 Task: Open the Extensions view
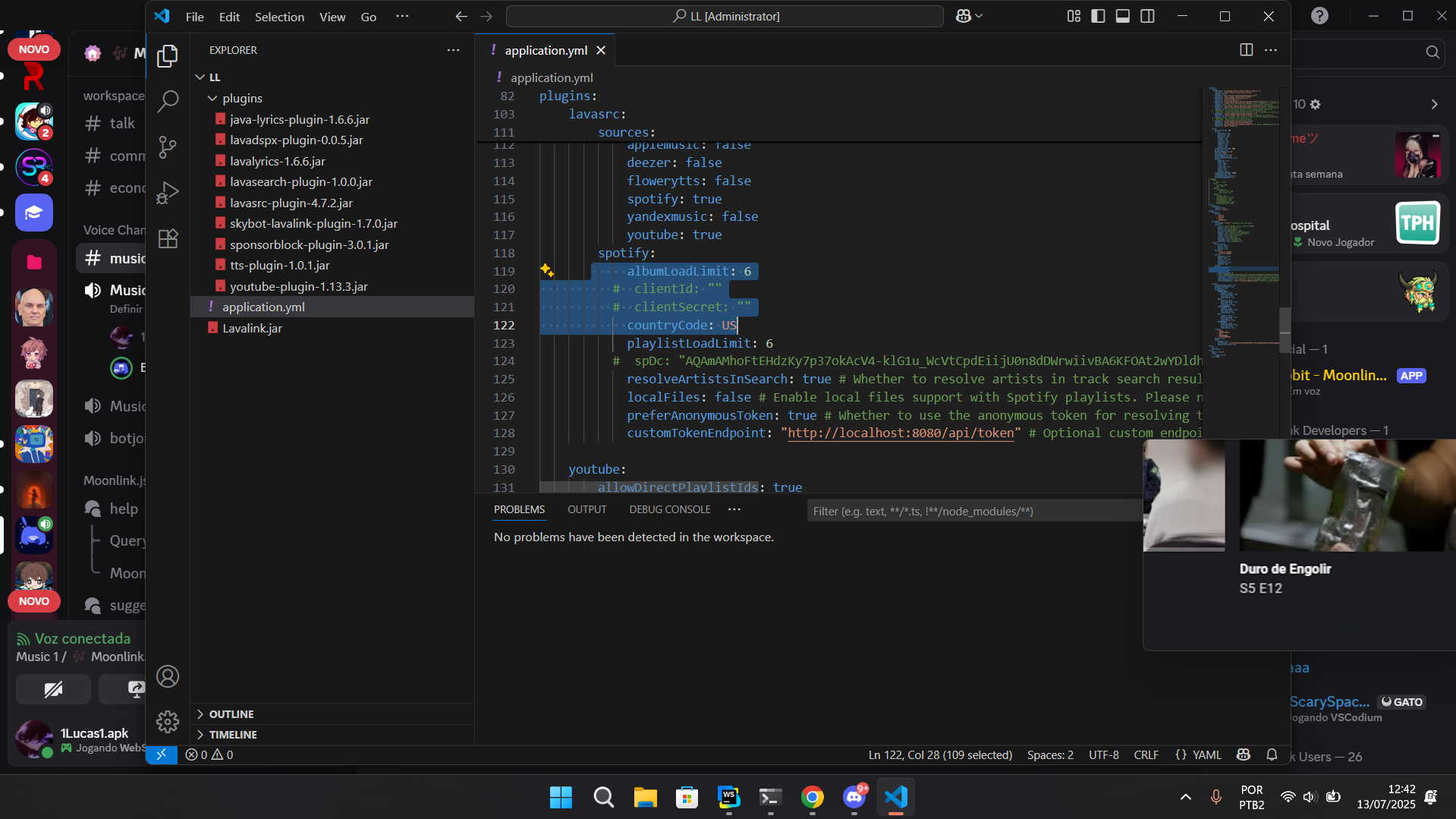point(168,239)
